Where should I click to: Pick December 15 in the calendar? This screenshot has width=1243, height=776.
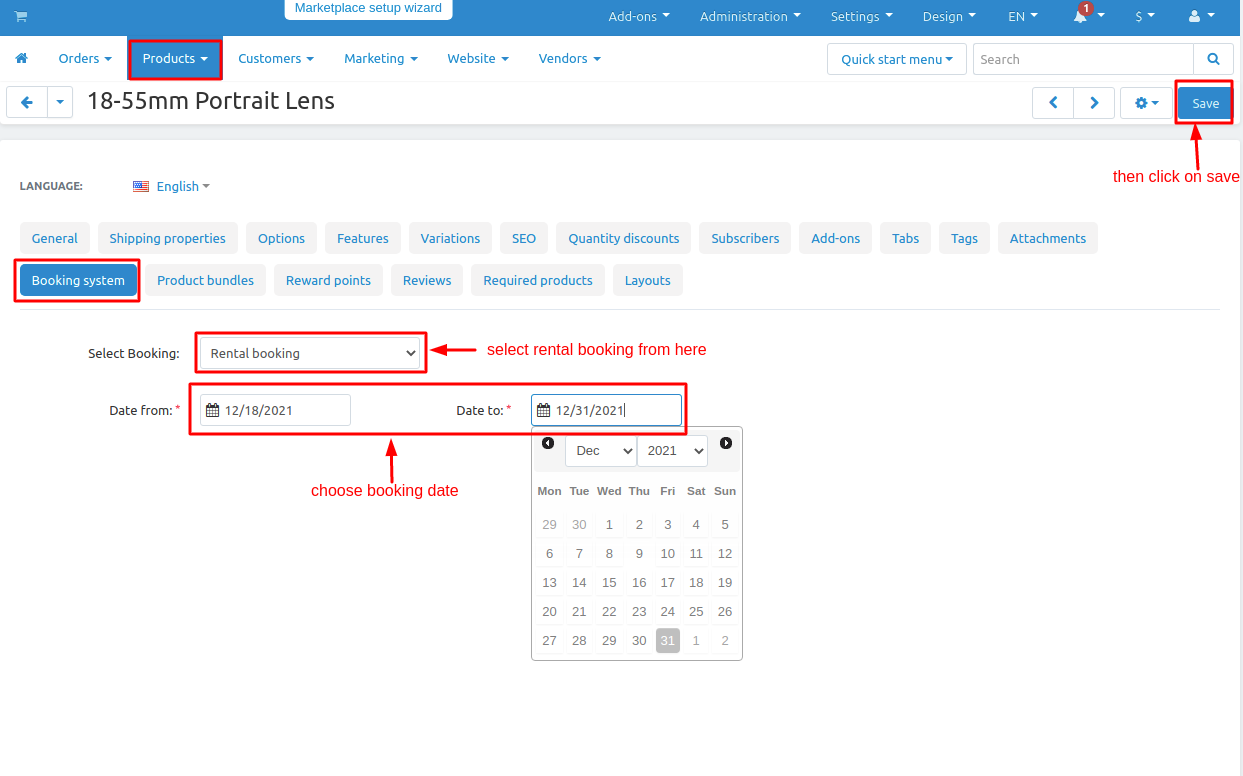(x=609, y=582)
